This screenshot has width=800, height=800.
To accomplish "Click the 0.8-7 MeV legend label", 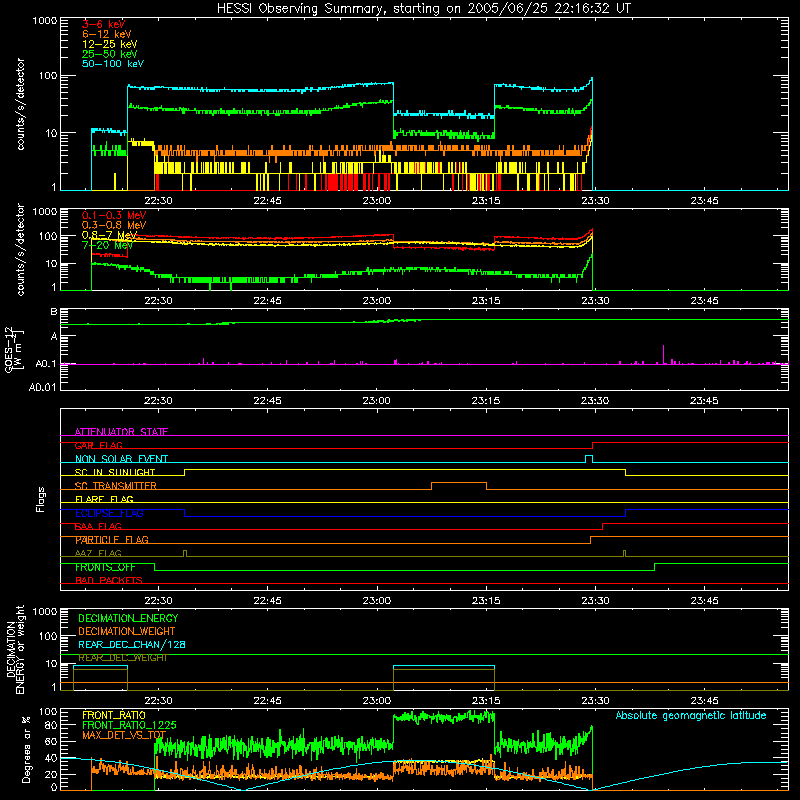I will [x=109, y=235].
